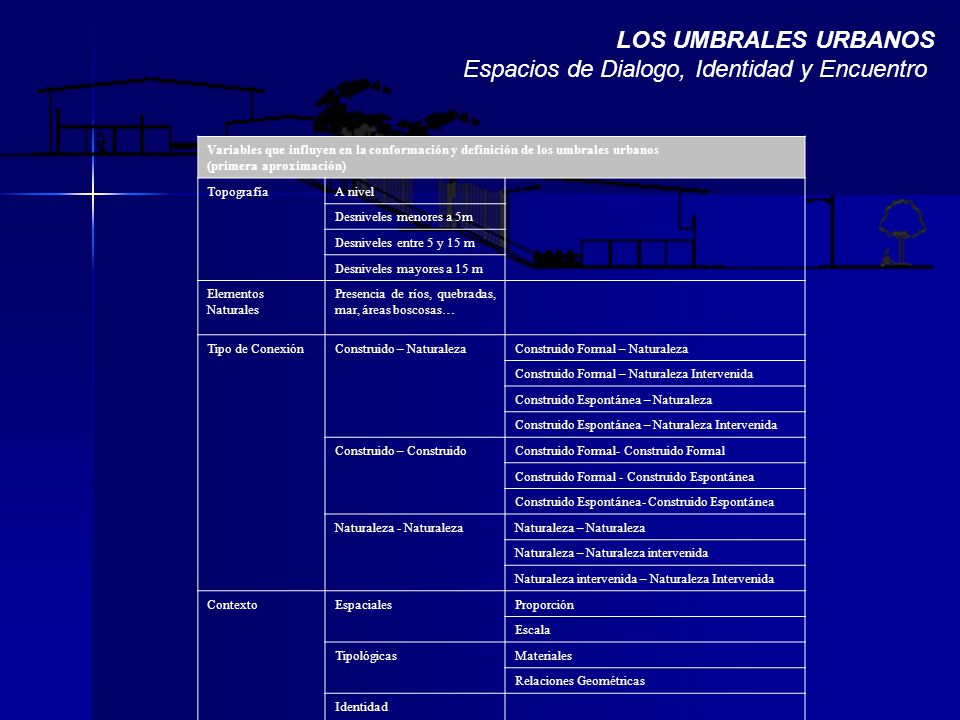Select 'Construido Formal- Construido Formal'
Screen dimensions: 960x720
click(x=655, y=450)
